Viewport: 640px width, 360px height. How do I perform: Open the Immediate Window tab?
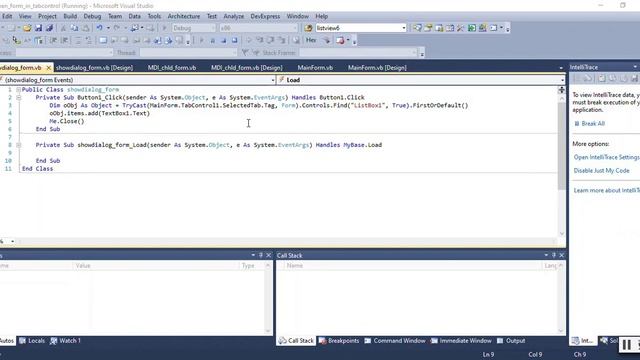pyautogui.click(x=461, y=341)
